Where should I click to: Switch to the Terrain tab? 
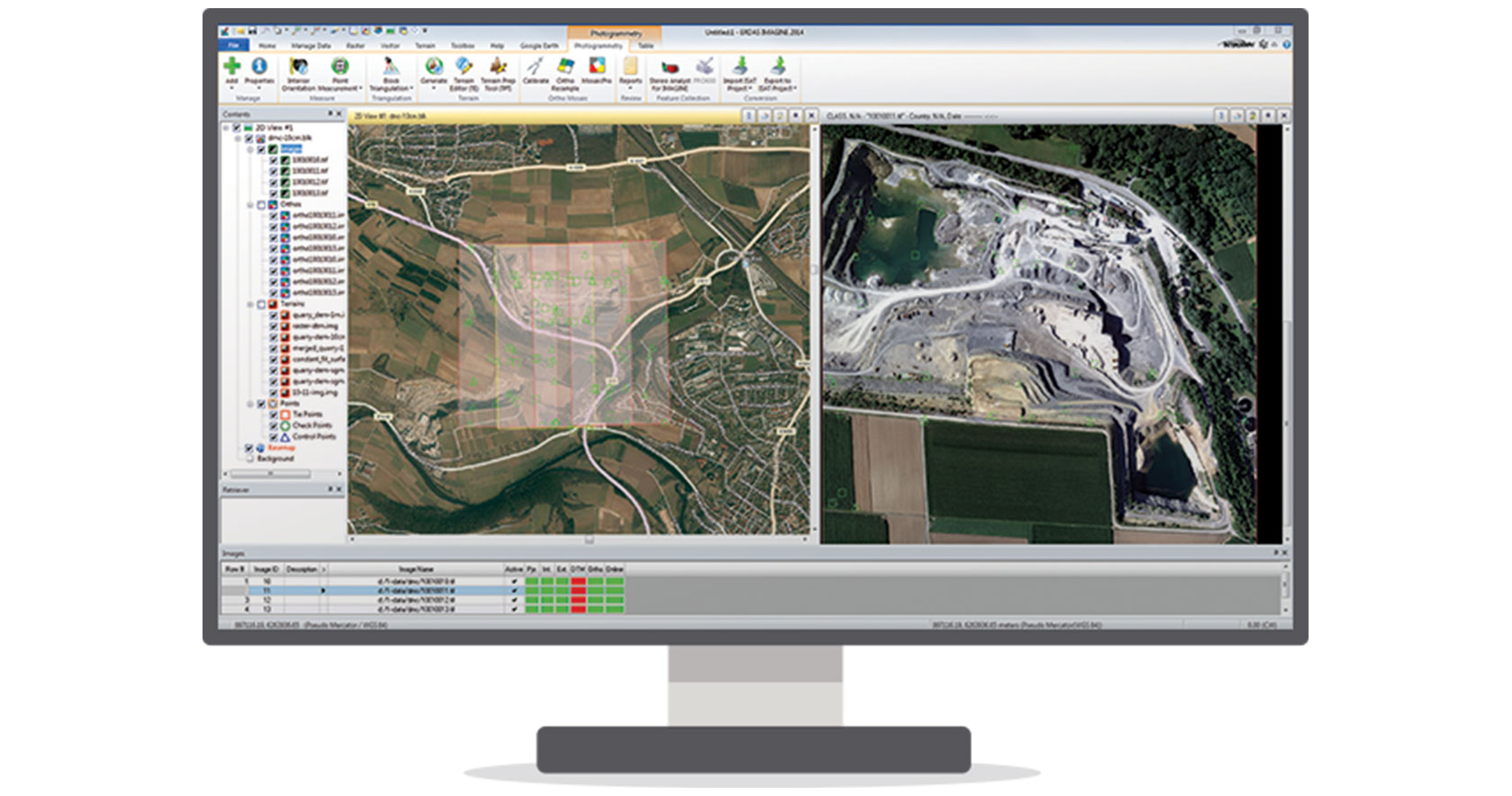pyautogui.click(x=425, y=45)
